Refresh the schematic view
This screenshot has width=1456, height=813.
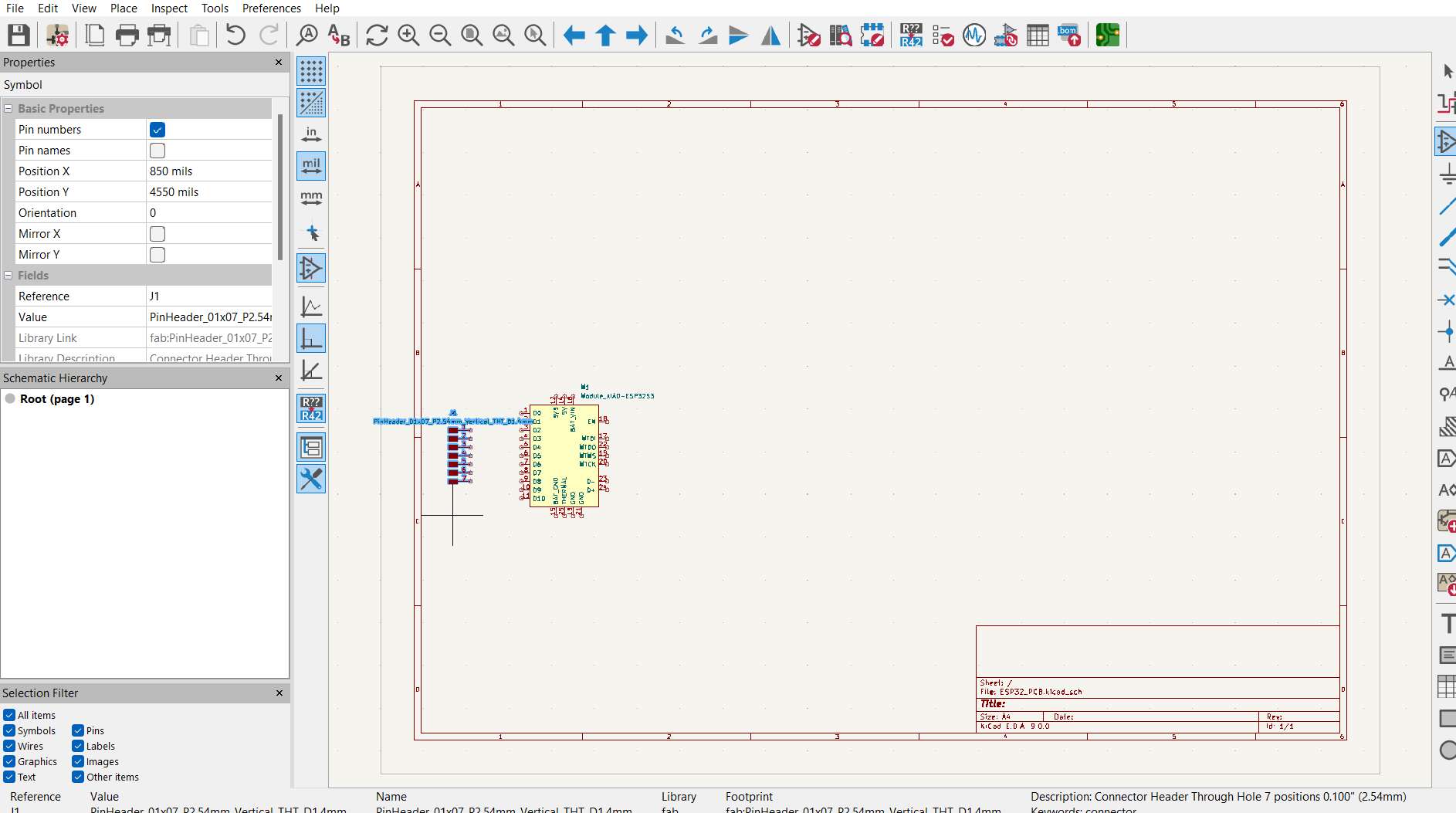point(377,35)
